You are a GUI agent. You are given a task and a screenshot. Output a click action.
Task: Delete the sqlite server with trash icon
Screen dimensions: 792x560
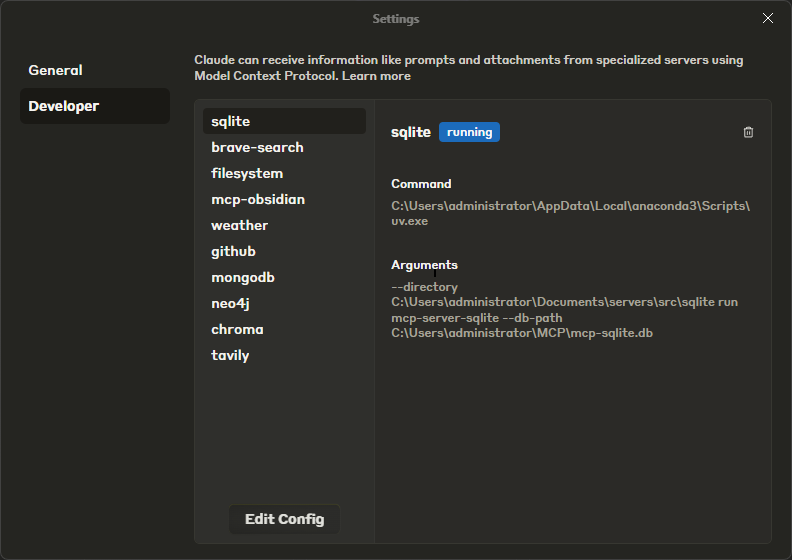748,132
